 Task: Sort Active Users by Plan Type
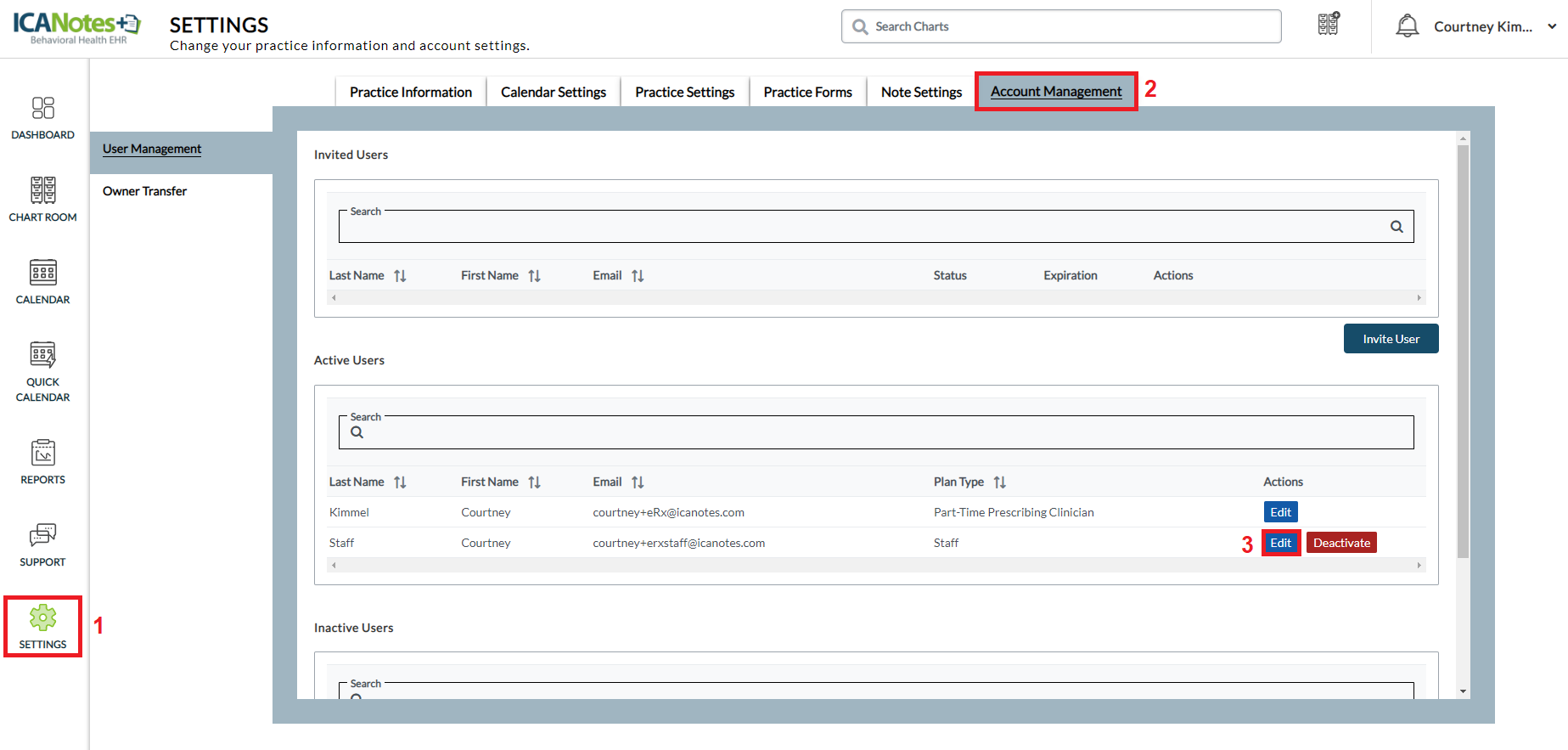pos(999,482)
